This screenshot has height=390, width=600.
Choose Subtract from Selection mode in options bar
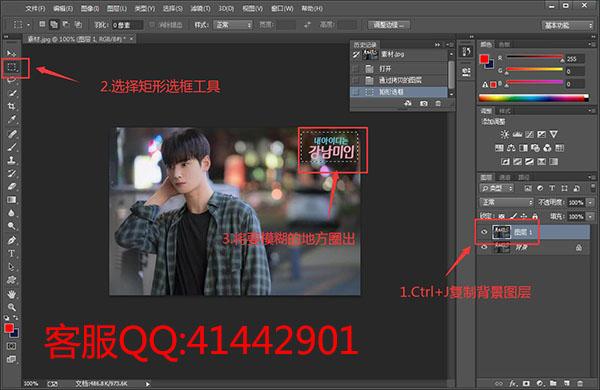click(66, 24)
